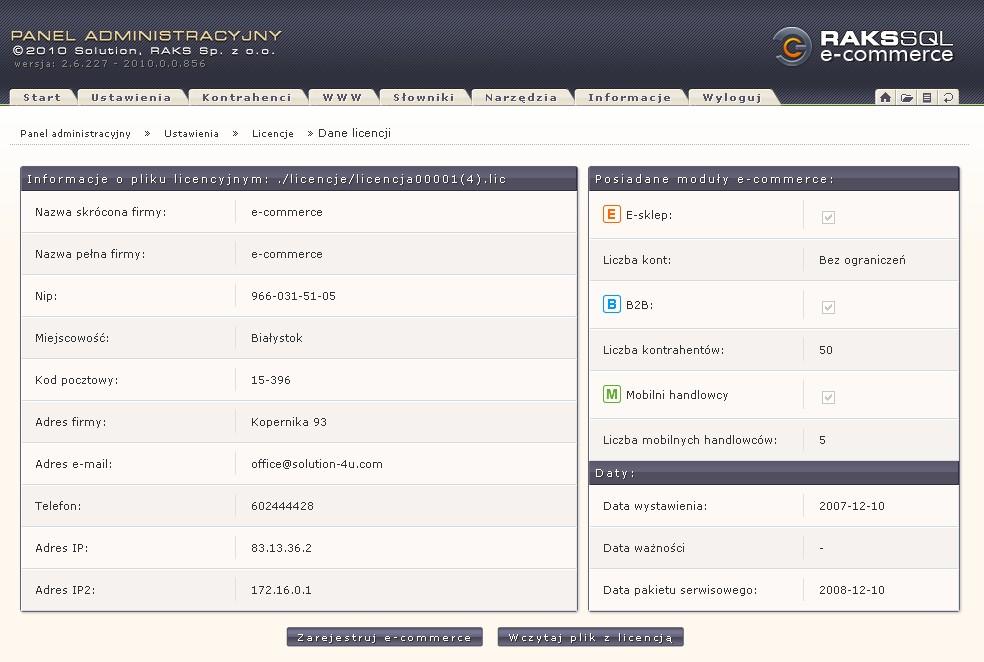Open the WWW tab
The height and width of the screenshot is (662, 984).
tap(342, 97)
